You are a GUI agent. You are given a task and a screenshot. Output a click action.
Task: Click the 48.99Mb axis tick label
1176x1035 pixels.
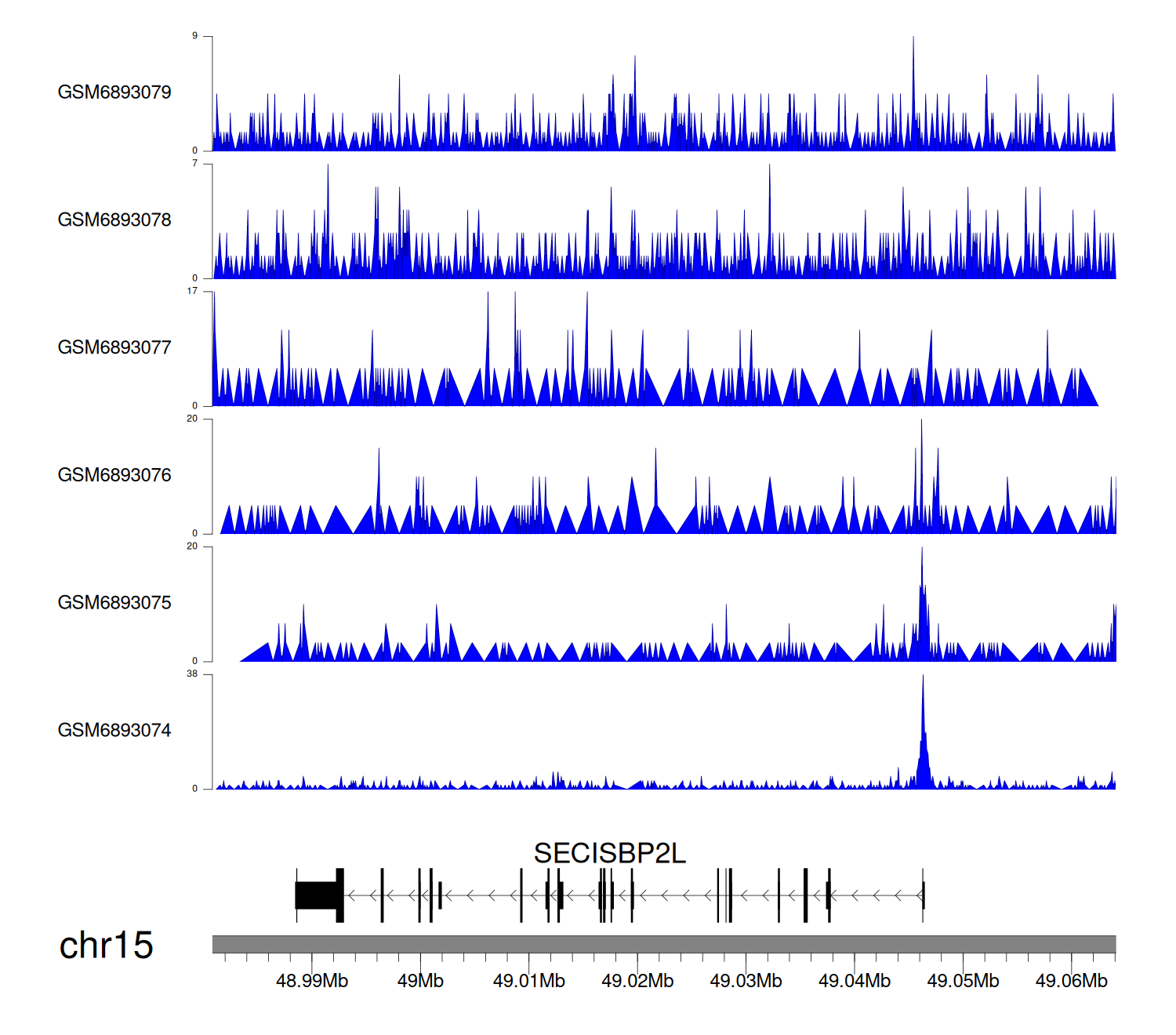312,981
